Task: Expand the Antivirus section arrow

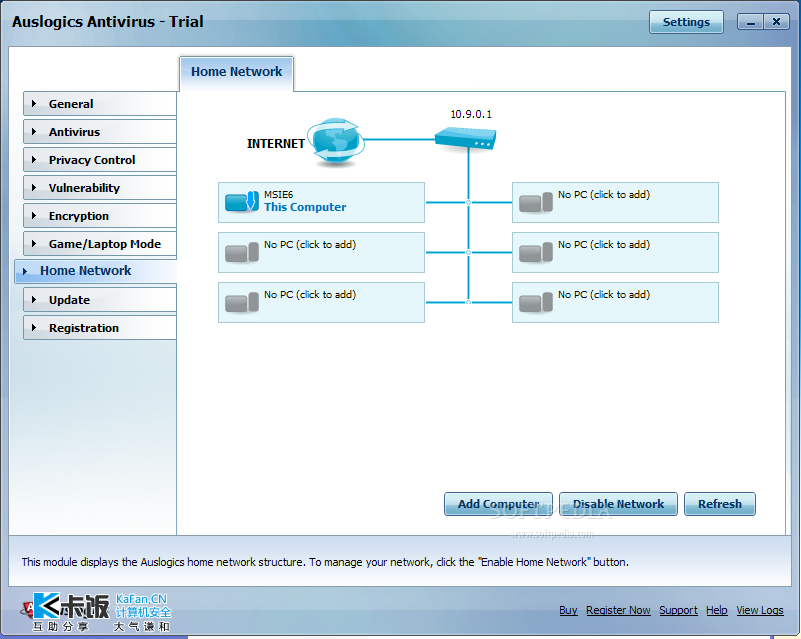Action: [x=34, y=132]
